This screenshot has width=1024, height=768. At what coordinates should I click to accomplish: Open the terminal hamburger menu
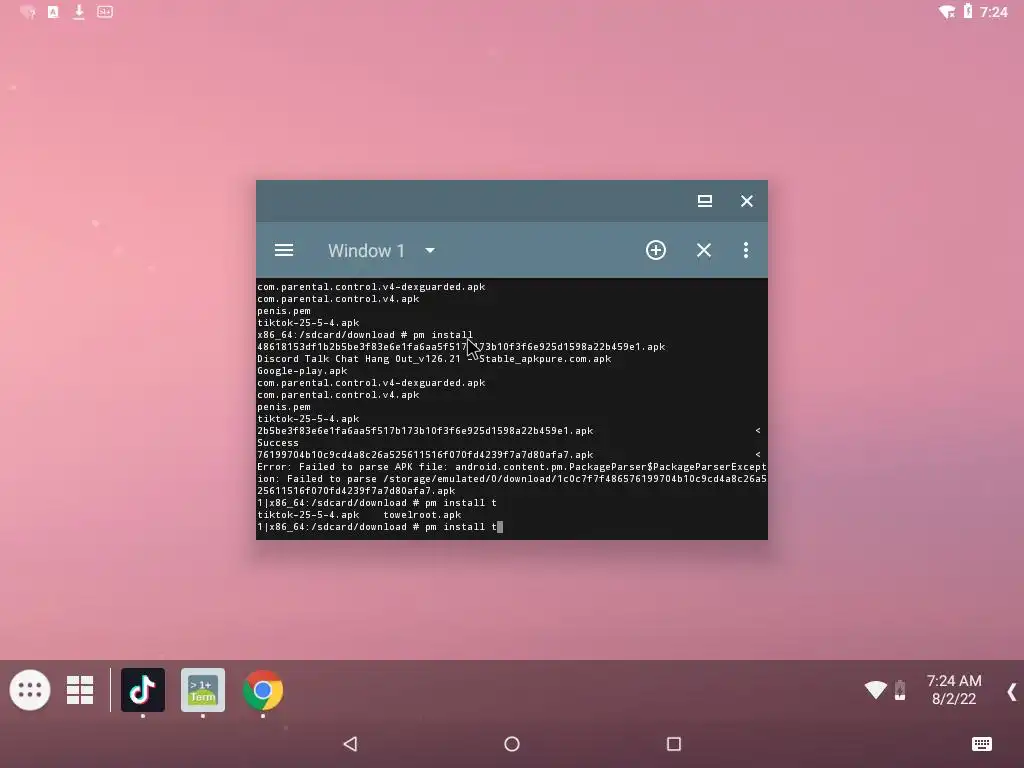click(283, 250)
